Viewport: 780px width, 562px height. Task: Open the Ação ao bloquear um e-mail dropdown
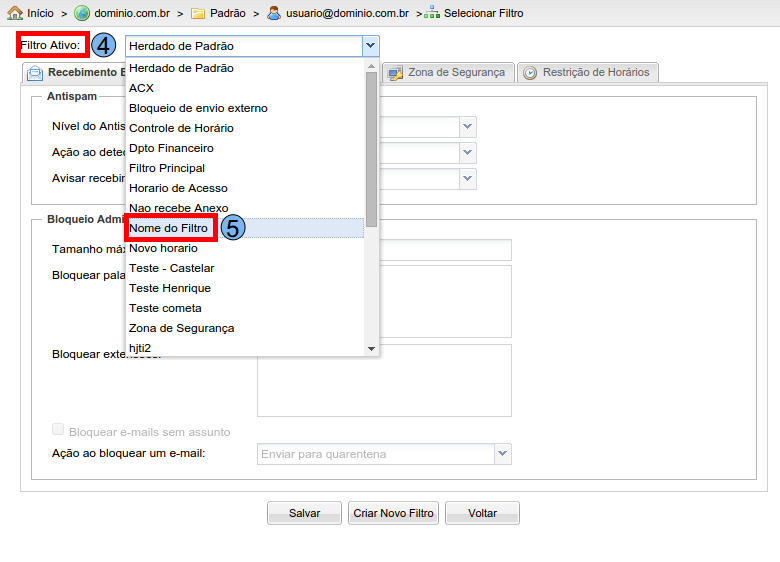[x=502, y=454]
